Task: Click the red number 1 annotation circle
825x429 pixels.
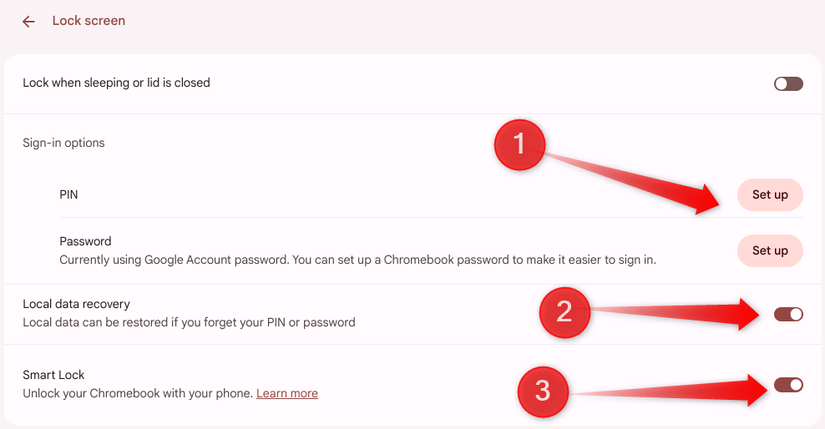Action: point(519,146)
